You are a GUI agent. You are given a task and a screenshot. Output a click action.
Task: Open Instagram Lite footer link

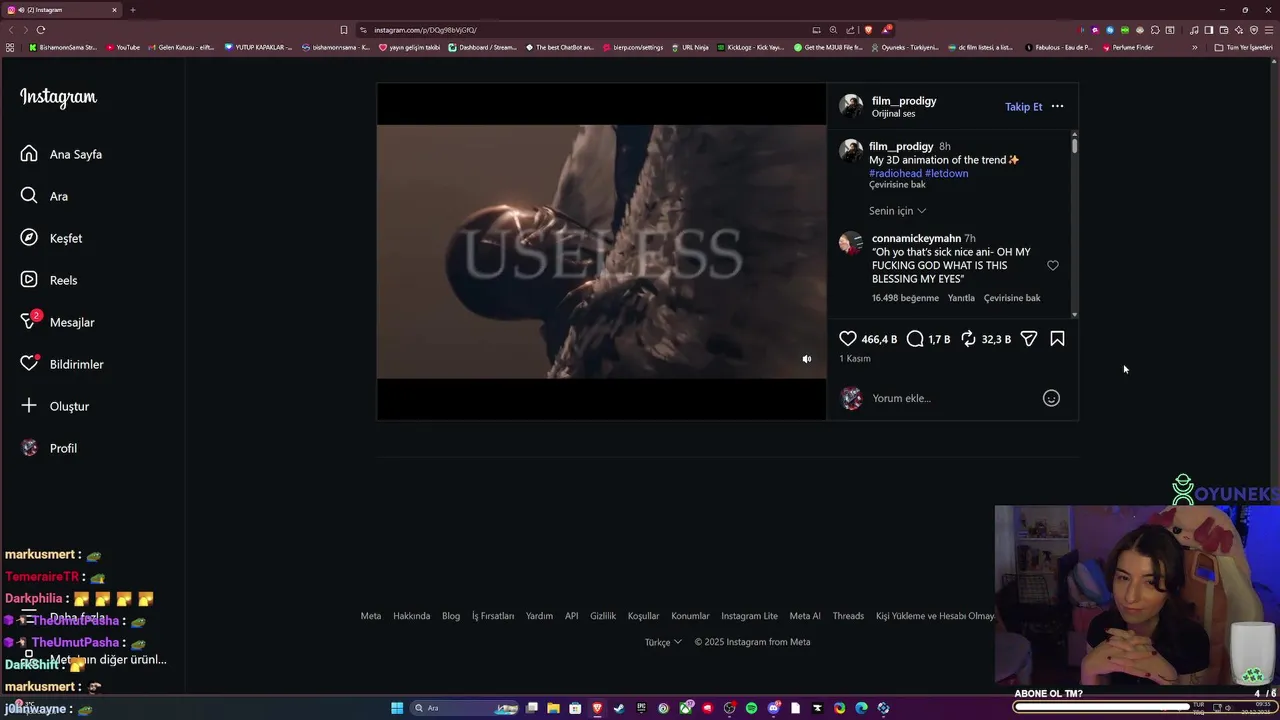coord(749,616)
